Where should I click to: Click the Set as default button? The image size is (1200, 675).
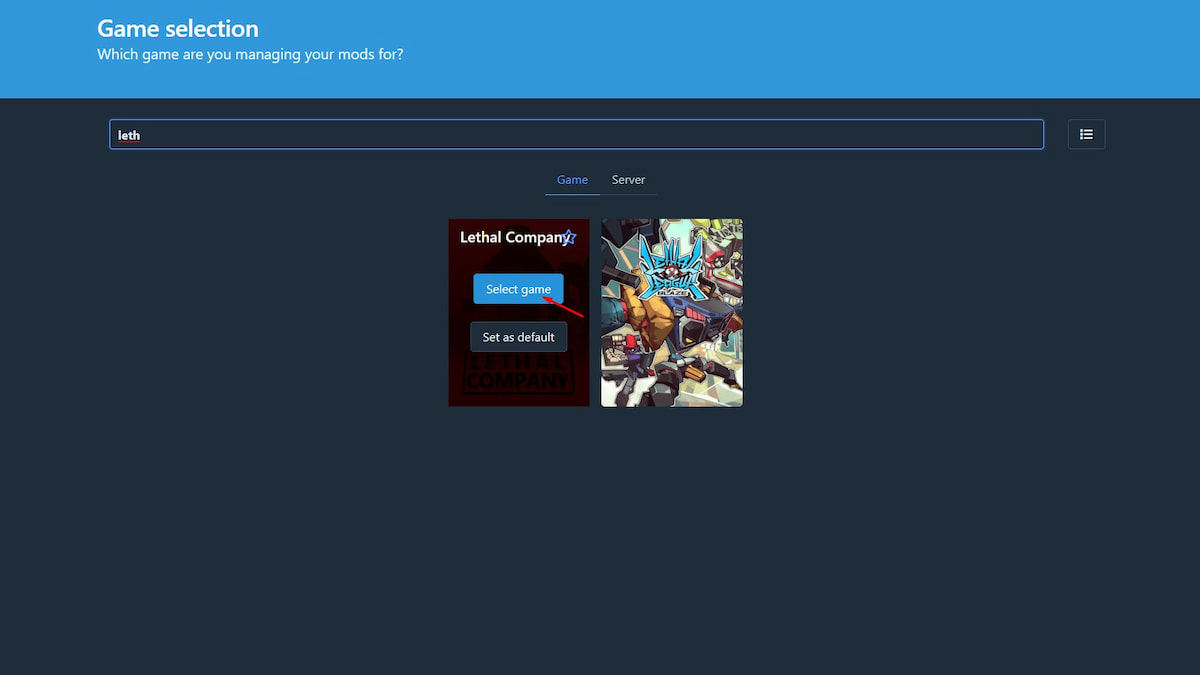(x=518, y=337)
